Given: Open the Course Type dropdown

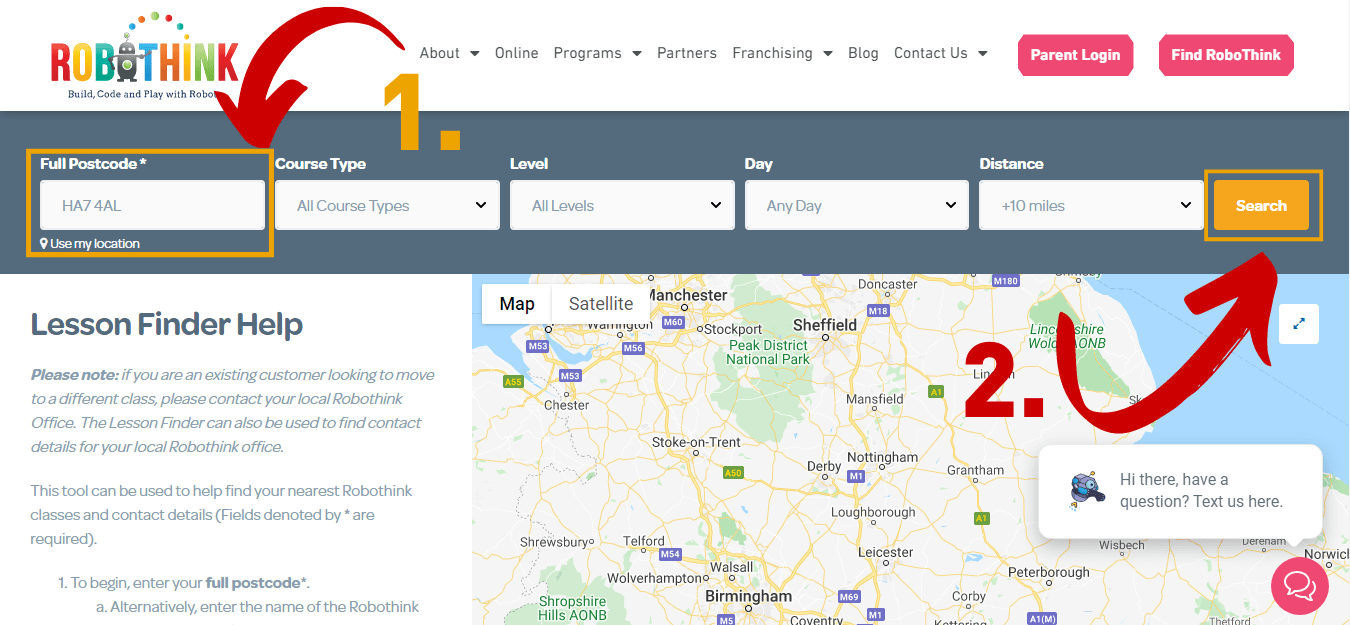Looking at the screenshot, I should 387,205.
